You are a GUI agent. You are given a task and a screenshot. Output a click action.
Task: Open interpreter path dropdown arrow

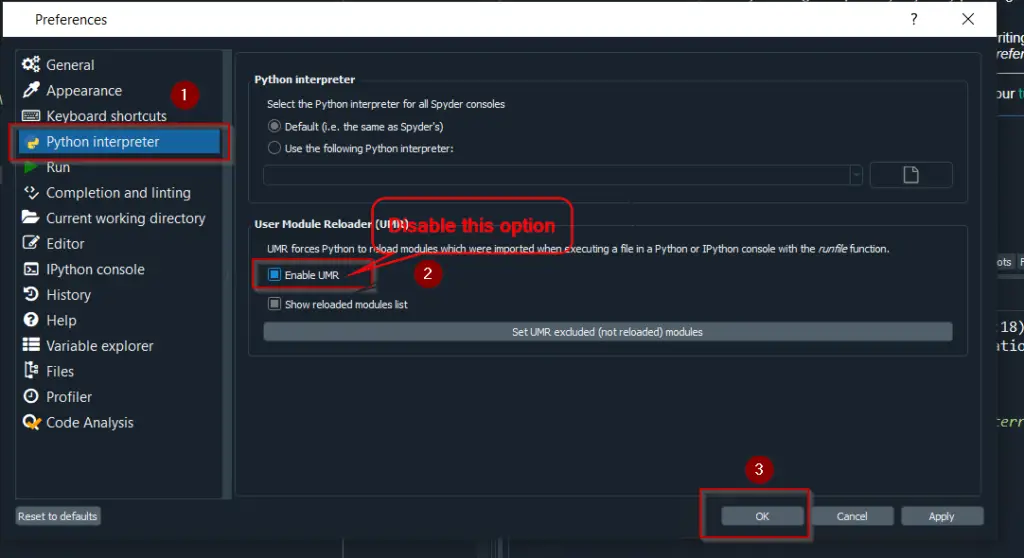click(x=856, y=175)
